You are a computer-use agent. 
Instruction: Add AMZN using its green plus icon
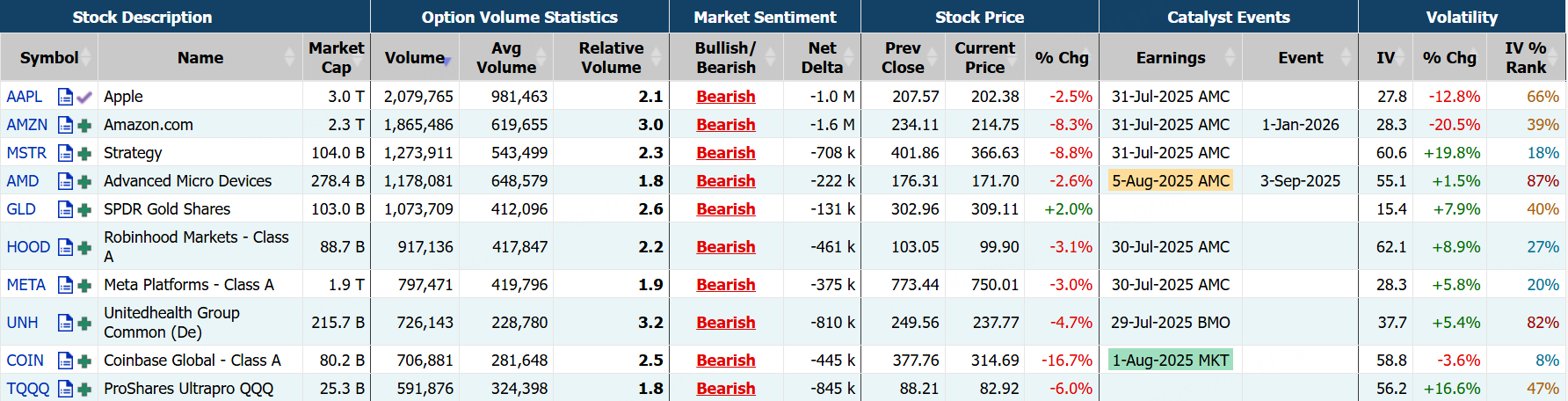tap(84, 126)
